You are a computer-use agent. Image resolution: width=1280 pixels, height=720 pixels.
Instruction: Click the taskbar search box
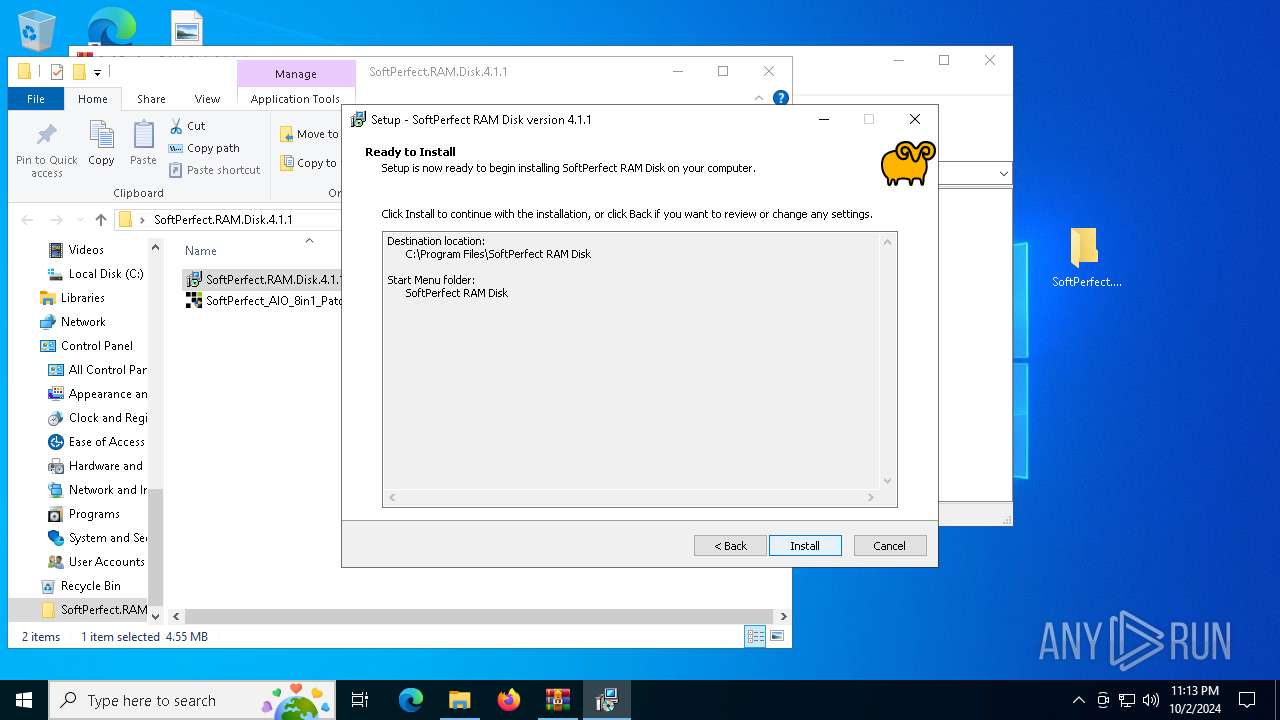pos(193,700)
